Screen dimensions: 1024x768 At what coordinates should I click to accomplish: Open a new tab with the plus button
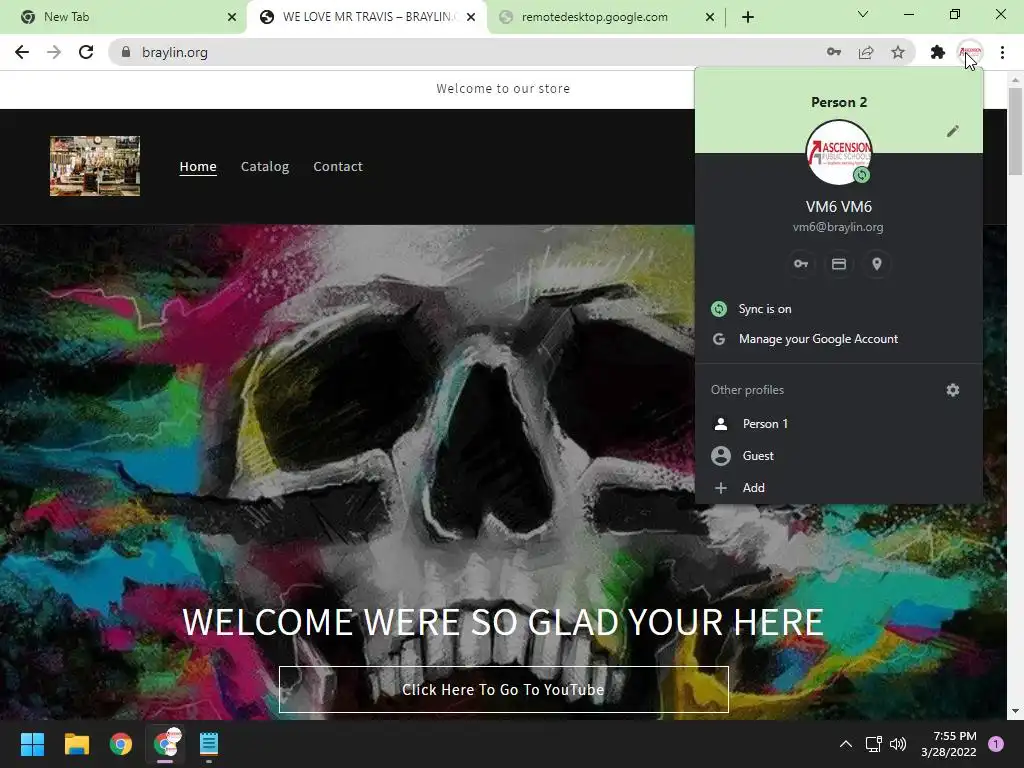748,17
